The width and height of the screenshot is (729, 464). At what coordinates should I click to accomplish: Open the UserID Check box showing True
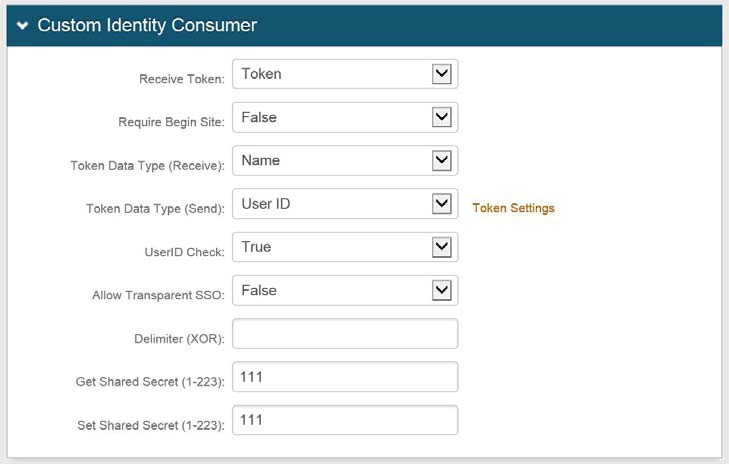pos(330,247)
